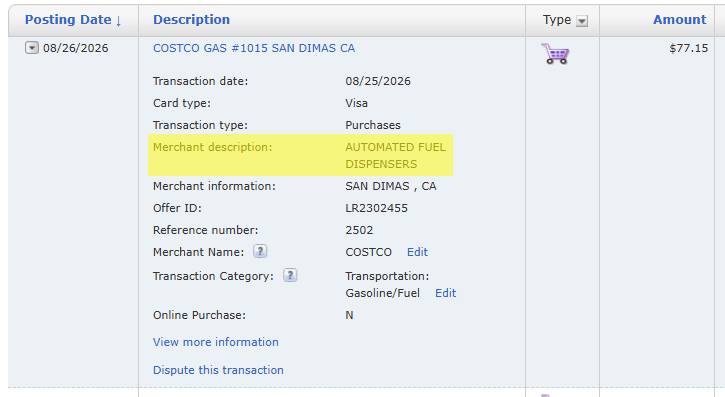Select the Purchases transaction type value
Screen dimensions: 725x397
point(373,125)
